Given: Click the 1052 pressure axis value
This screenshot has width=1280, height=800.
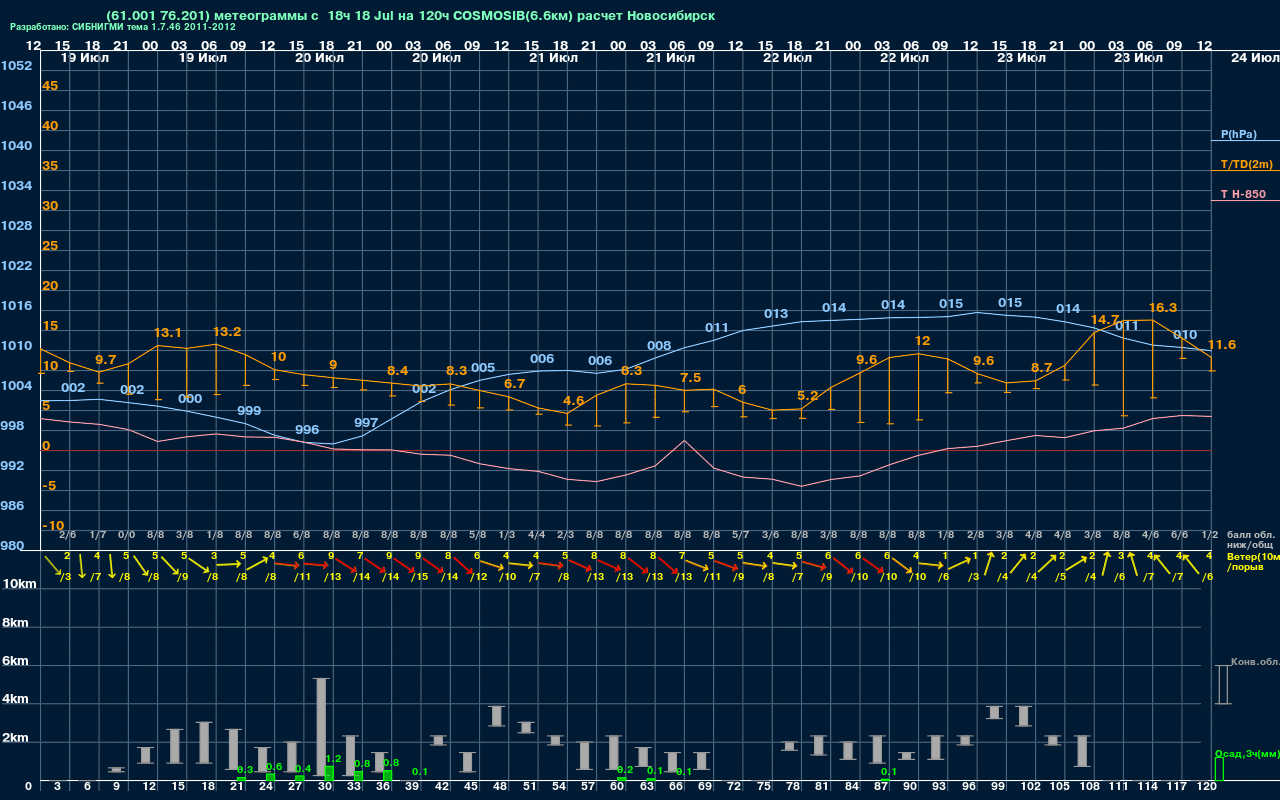Looking at the screenshot, I should coord(15,66).
